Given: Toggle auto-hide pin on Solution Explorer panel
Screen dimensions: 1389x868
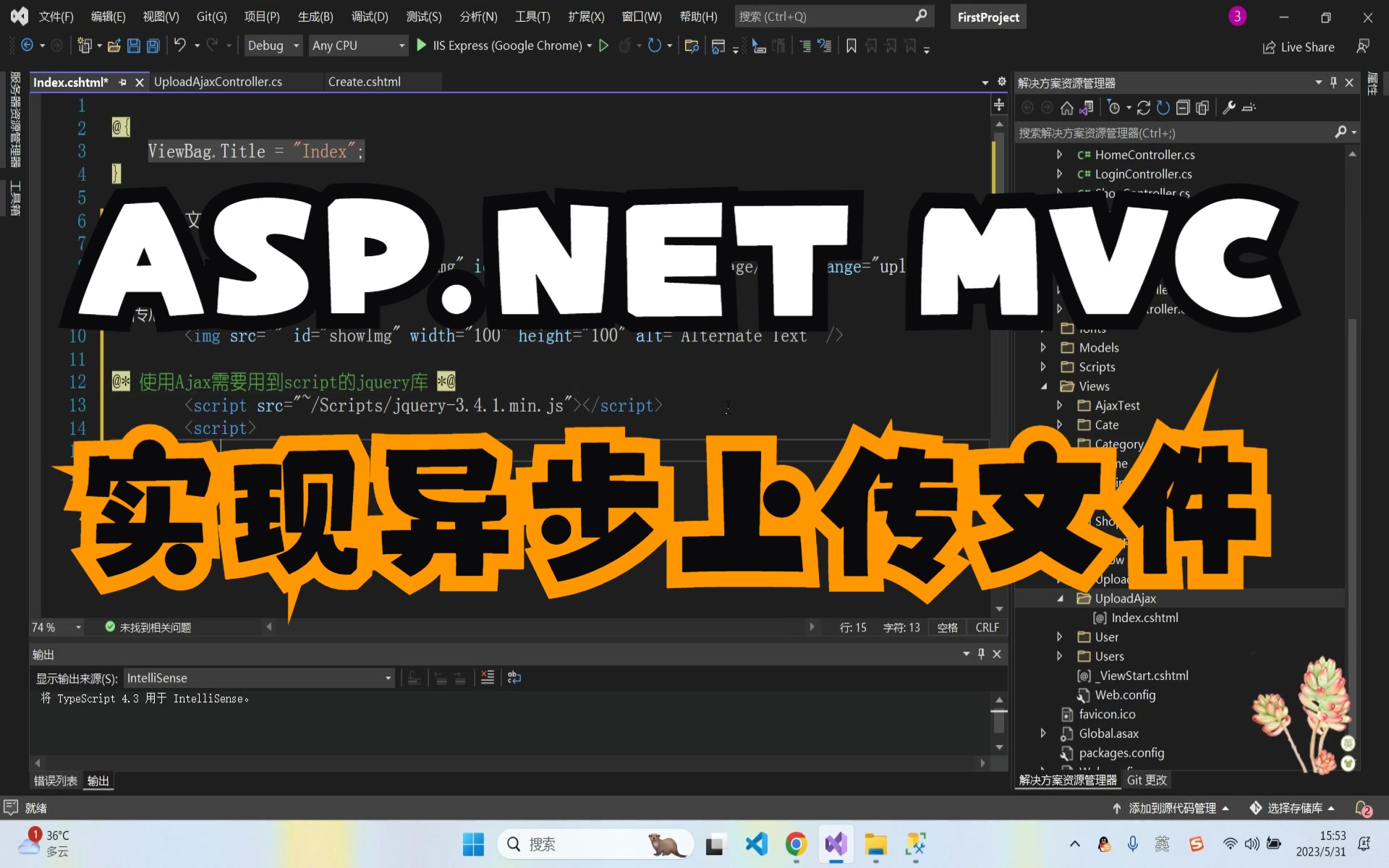Looking at the screenshot, I should tap(1333, 82).
